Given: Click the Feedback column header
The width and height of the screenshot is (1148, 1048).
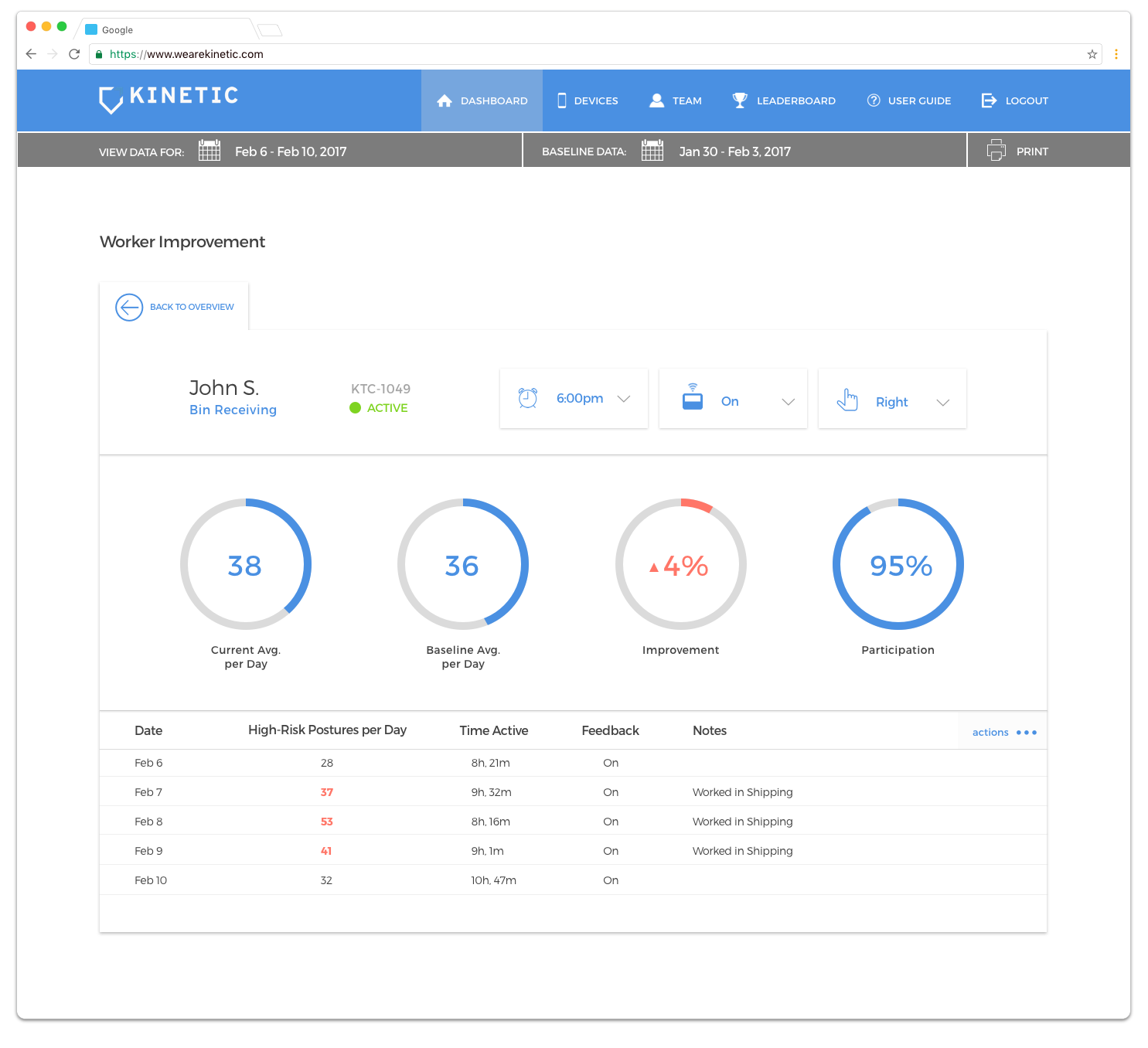Looking at the screenshot, I should pos(611,730).
